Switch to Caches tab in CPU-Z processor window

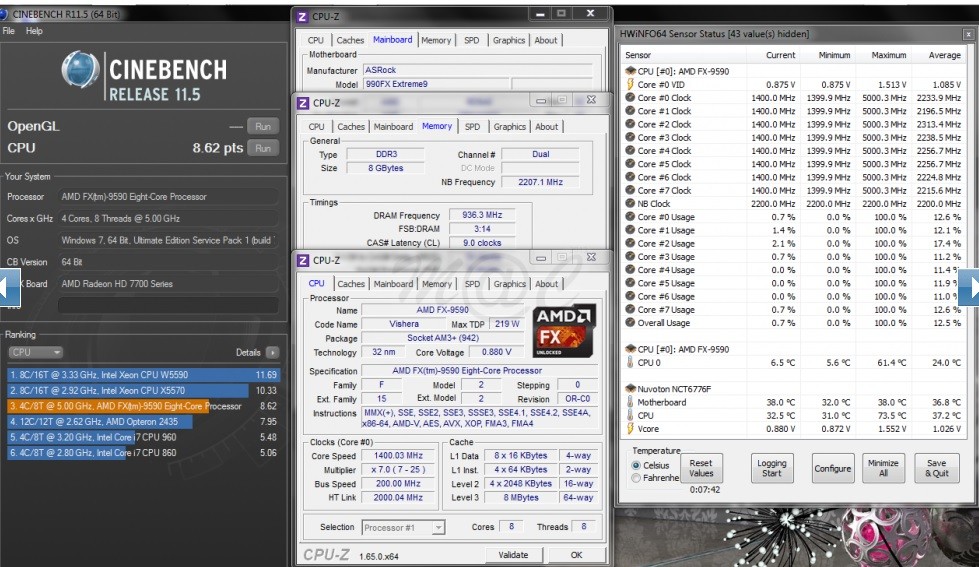coord(351,284)
